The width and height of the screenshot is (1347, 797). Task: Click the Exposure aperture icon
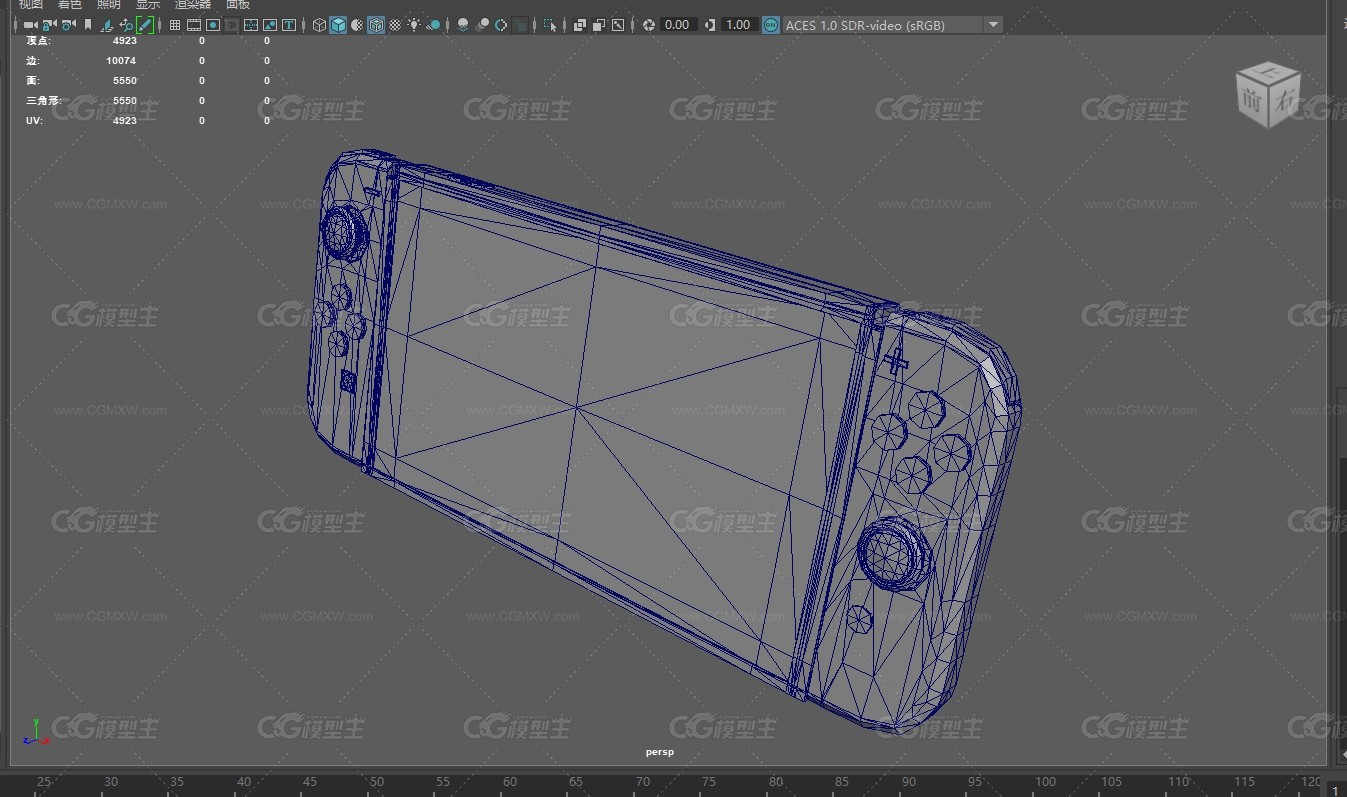tap(648, 25)
